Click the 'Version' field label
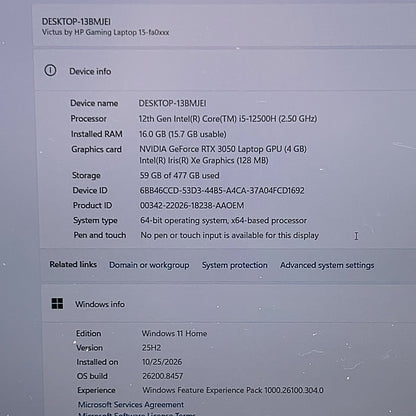This screenshot has height=416, width=416. (x=90, y=348)
